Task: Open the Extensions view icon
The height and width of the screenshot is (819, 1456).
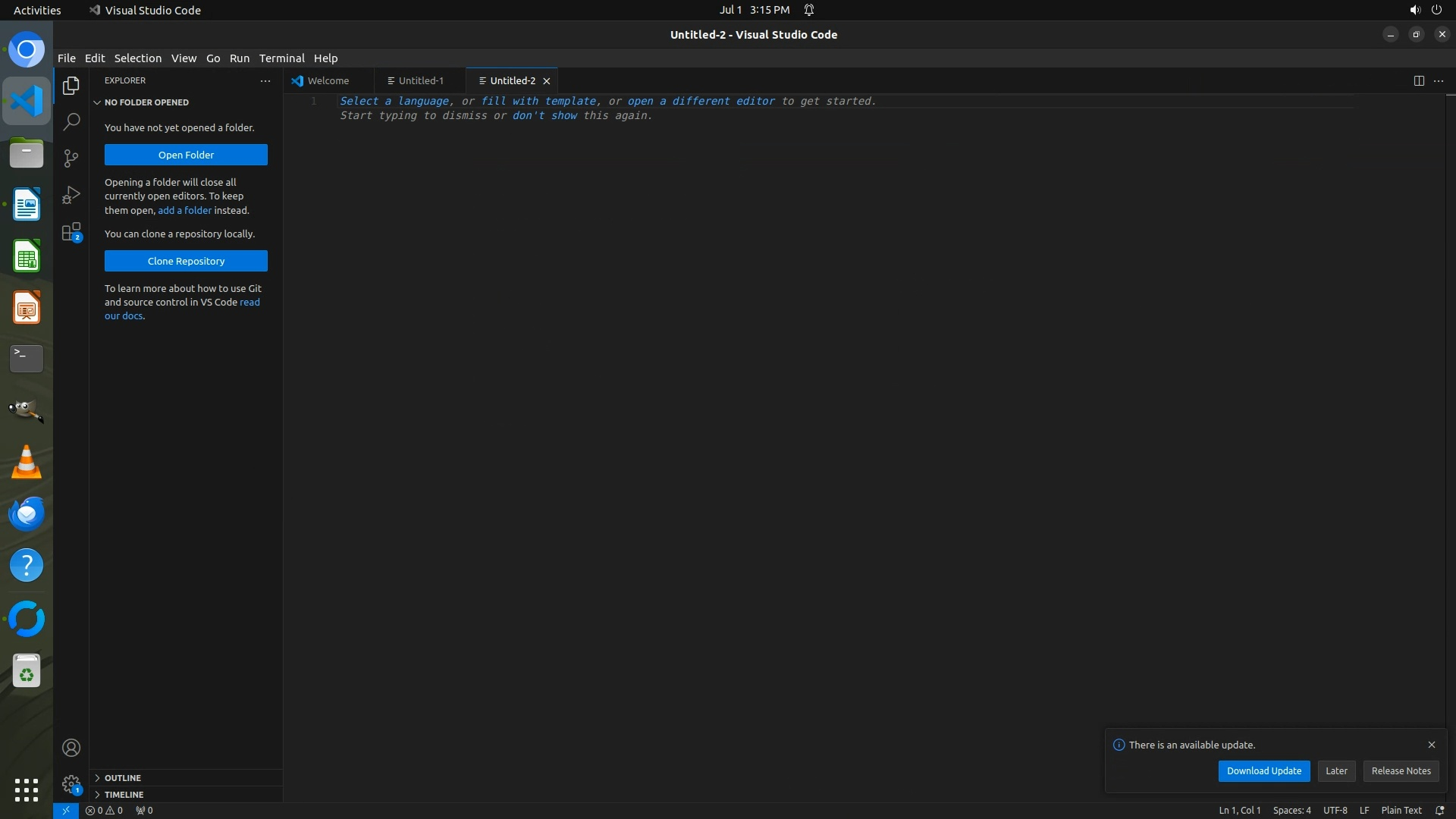Action: click(71, 232)
